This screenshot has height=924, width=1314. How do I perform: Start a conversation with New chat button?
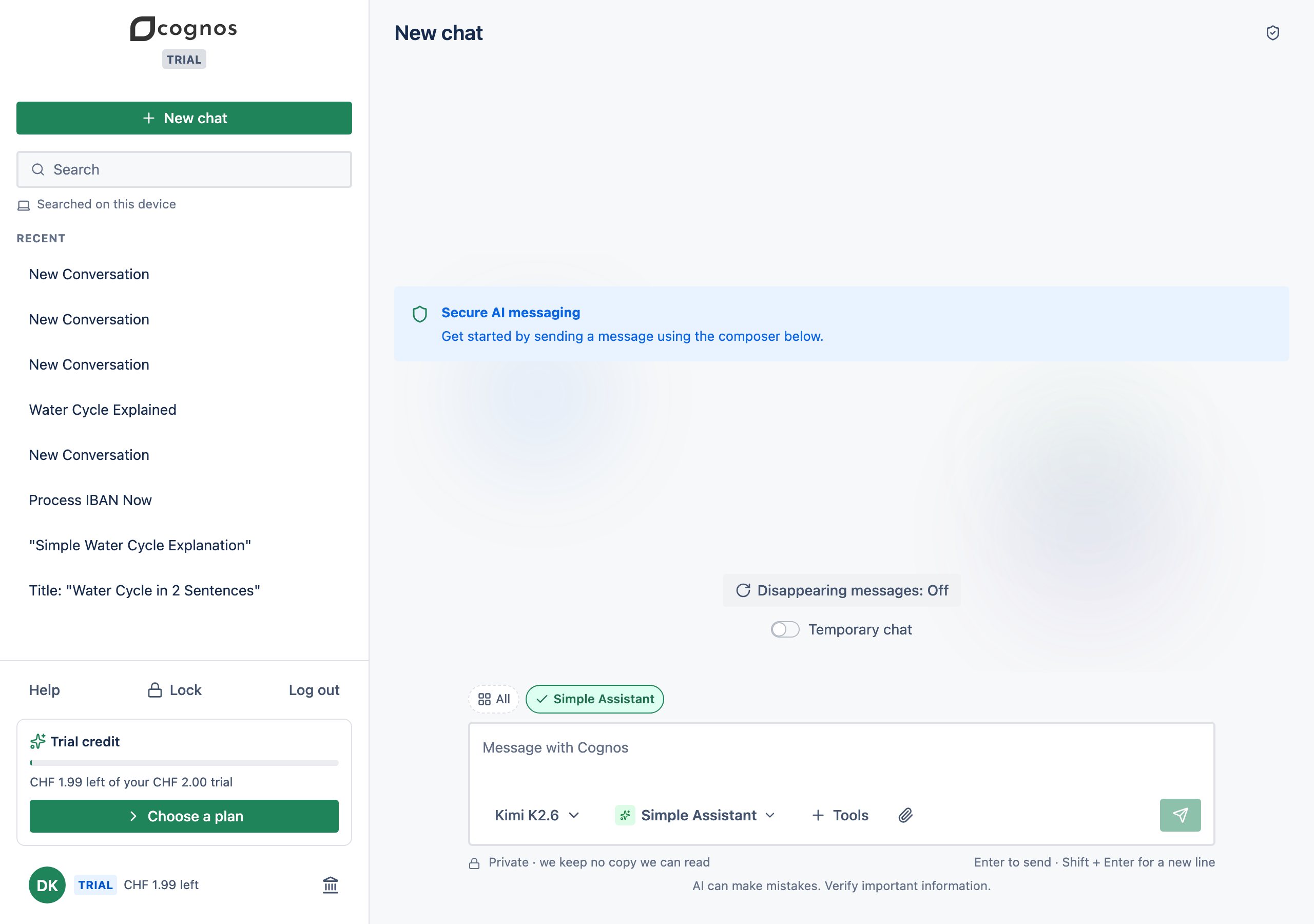pos(184,118)
